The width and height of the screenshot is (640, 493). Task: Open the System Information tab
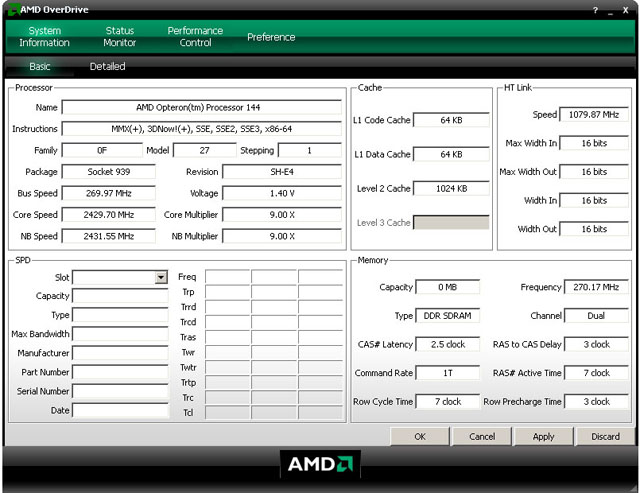[x=44, y=37]
